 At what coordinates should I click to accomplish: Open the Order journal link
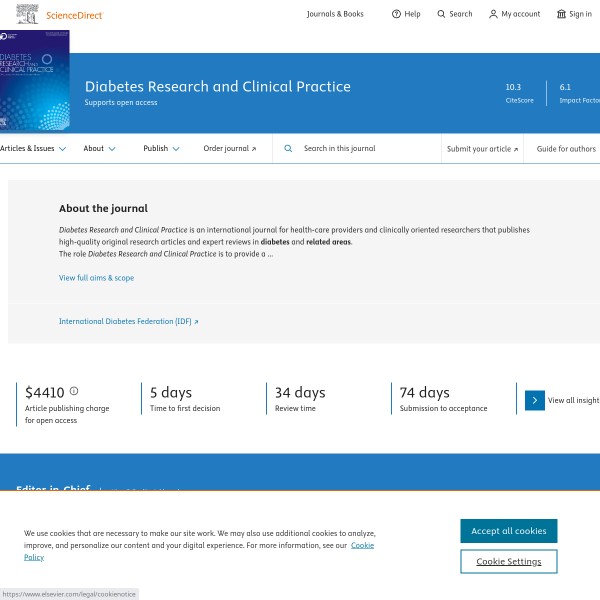tap(229, 148)
